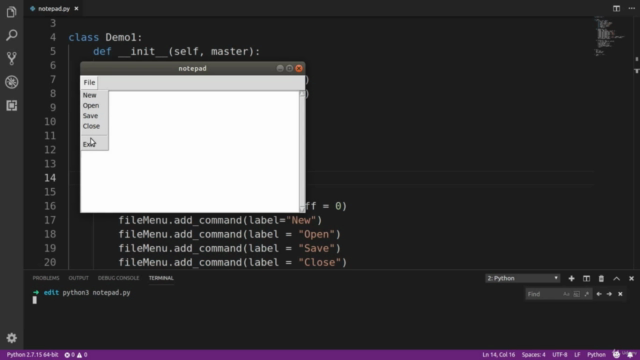Maximize the panel with the up chevron
The width and height of the screenshot is (640, 360).
(x=616, y=278)
